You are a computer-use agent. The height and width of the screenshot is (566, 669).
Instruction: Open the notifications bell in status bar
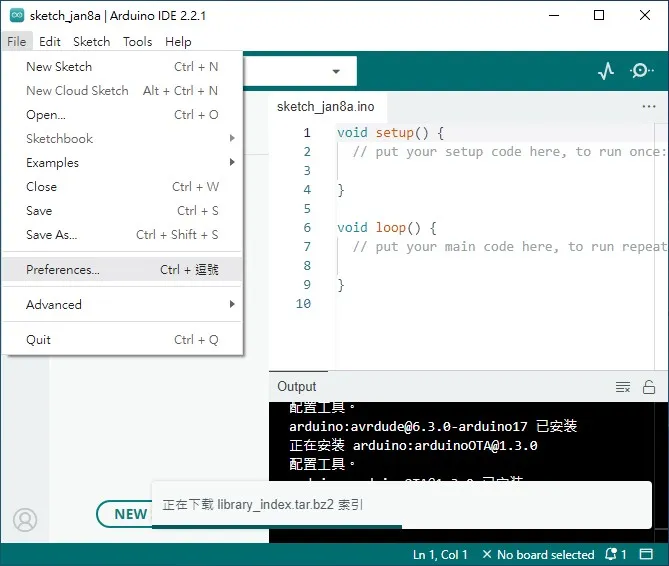611,554
